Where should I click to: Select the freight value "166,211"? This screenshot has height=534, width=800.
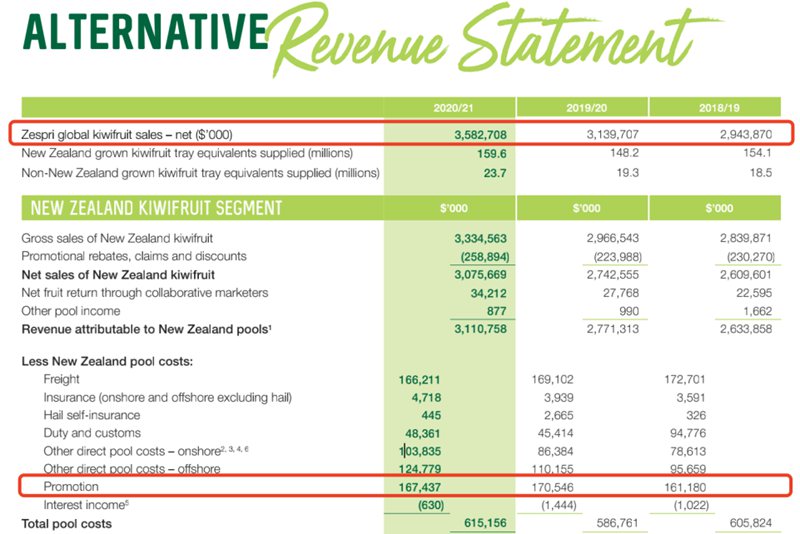click(419, 380)
